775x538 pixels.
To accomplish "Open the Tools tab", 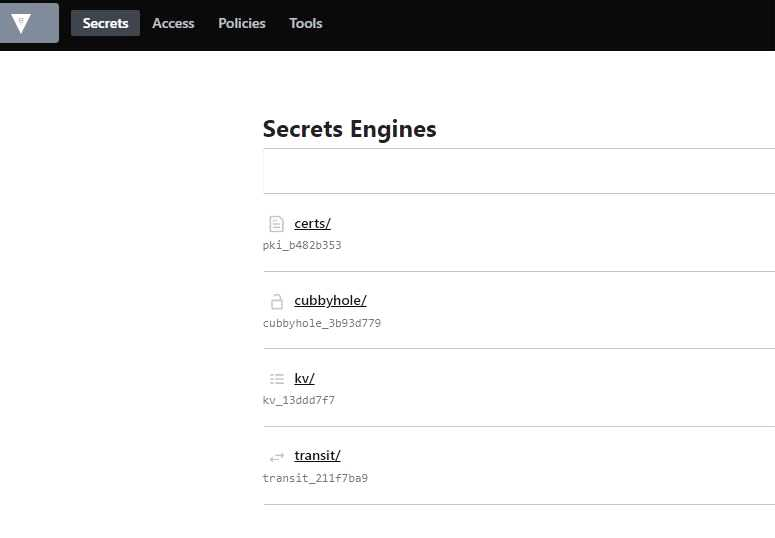I will 305,23.
